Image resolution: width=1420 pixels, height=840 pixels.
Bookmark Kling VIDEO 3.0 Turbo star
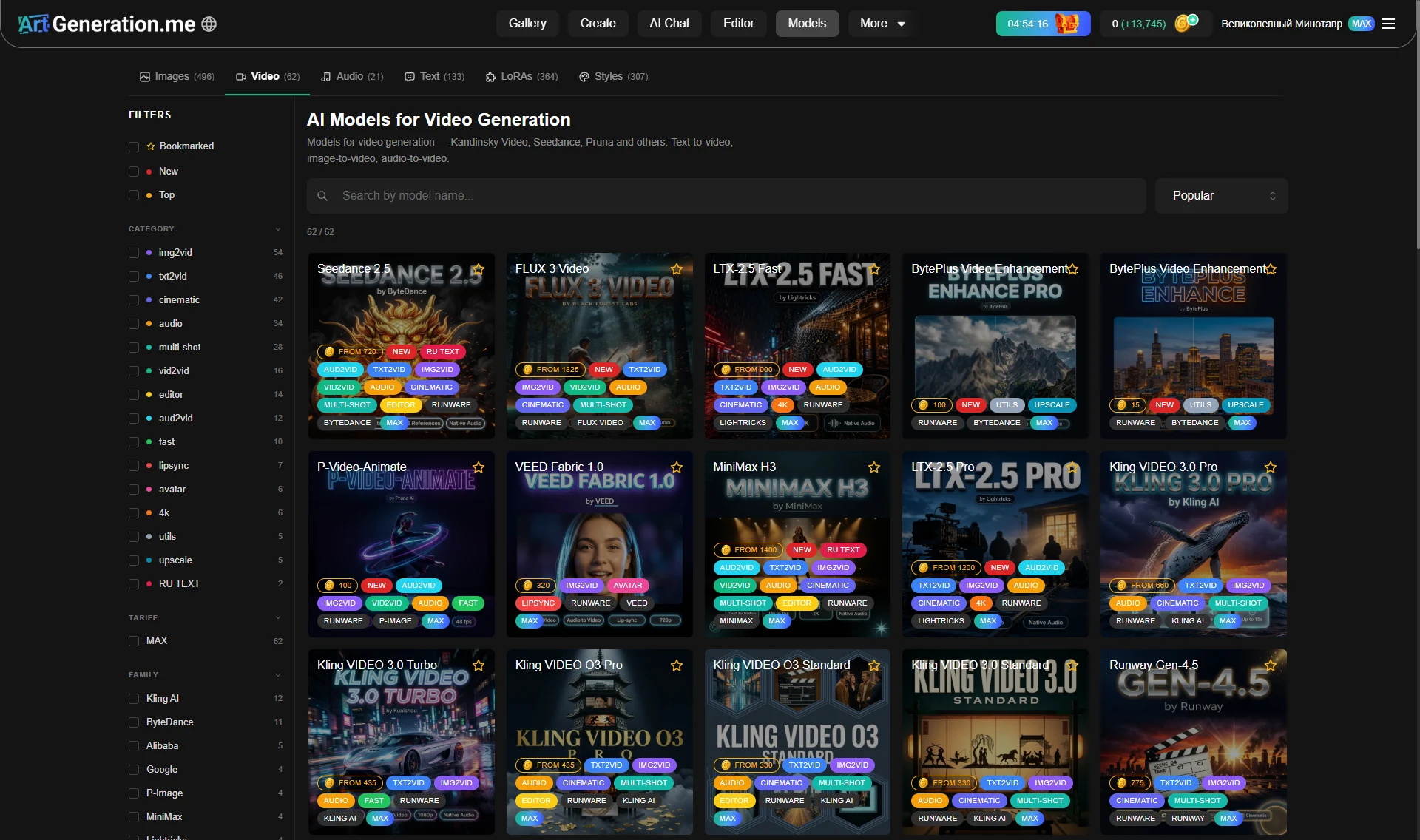pyautogui.click(x=479, y=665)
